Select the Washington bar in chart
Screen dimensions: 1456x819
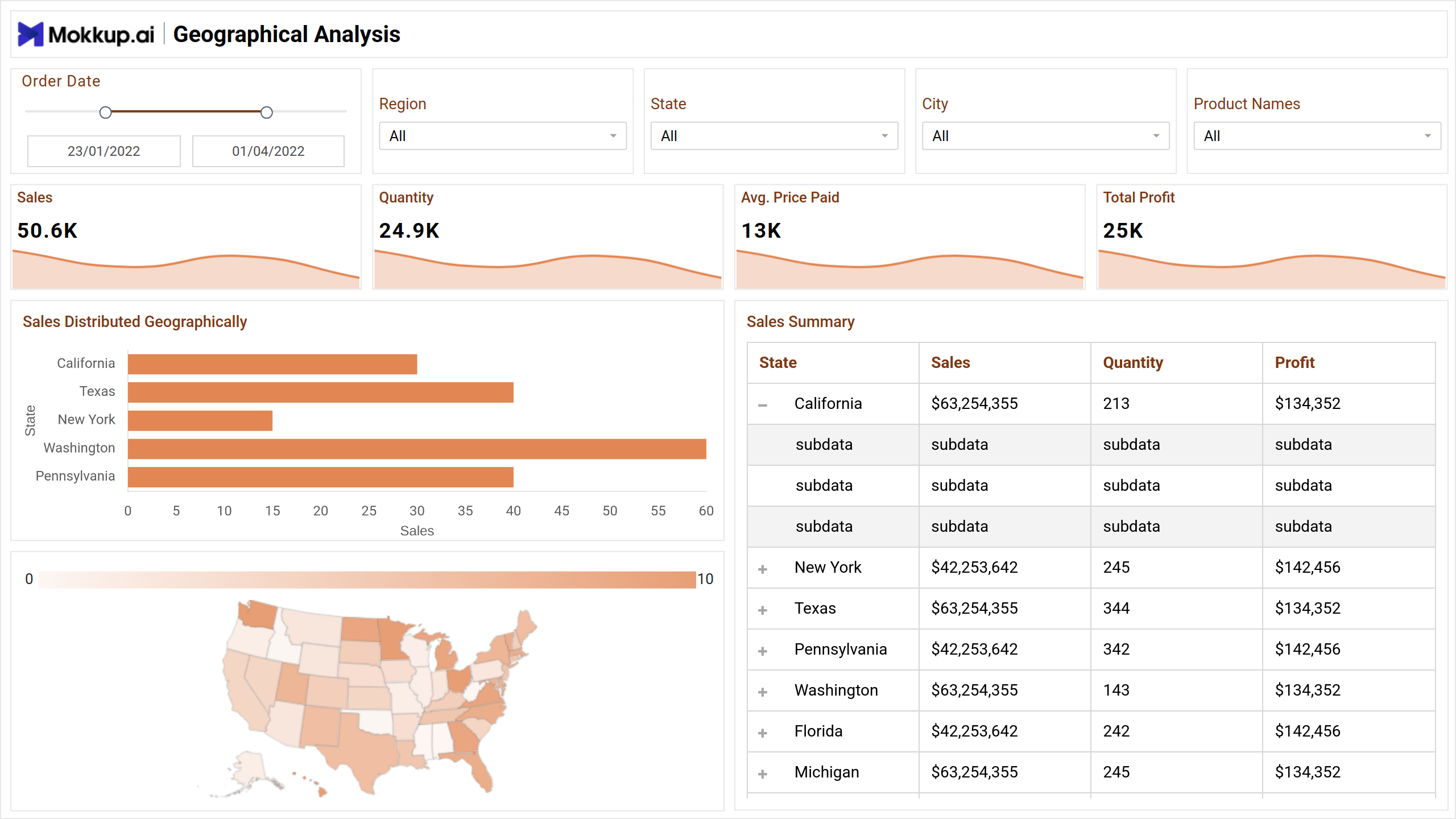tap(417, 449)
